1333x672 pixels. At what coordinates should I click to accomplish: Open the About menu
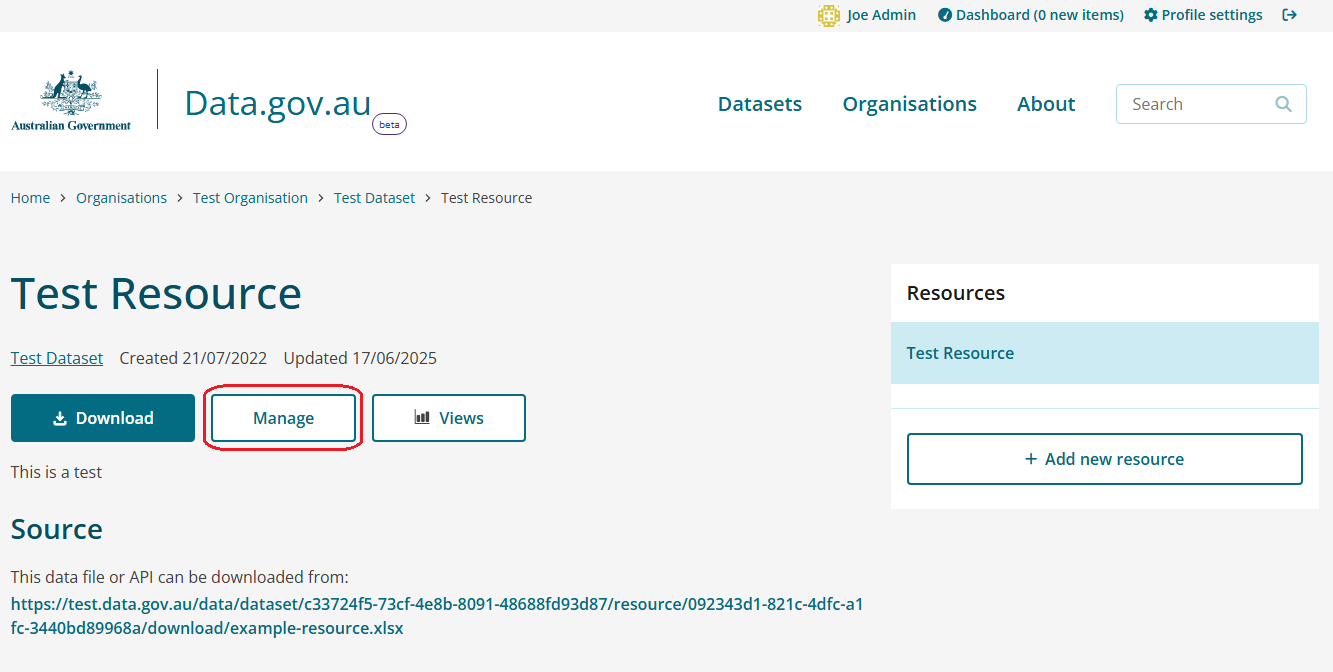pyautogui.click(x=1046, y=104)
